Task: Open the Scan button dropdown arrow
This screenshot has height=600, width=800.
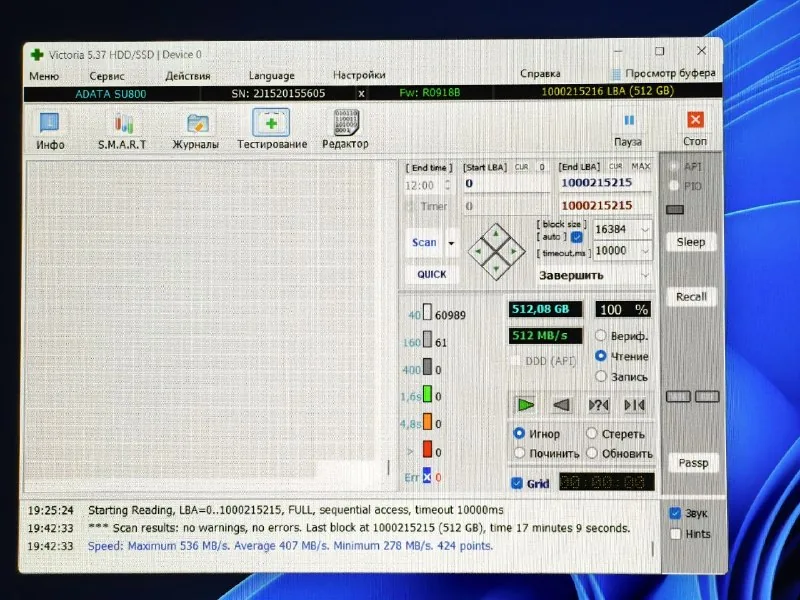Action: point(451,243)
